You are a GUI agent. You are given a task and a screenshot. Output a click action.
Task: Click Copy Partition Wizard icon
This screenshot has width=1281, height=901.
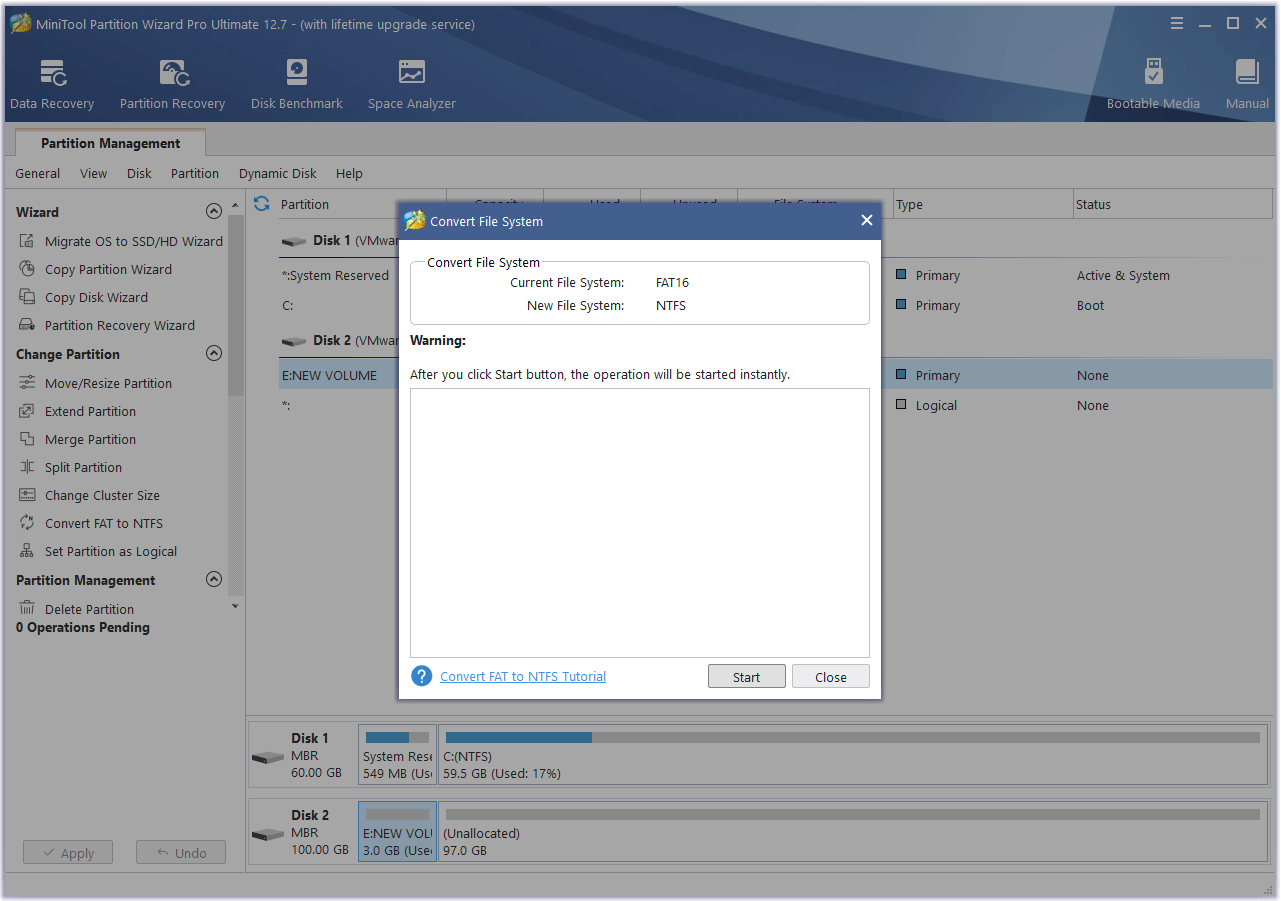click(27, 269)
